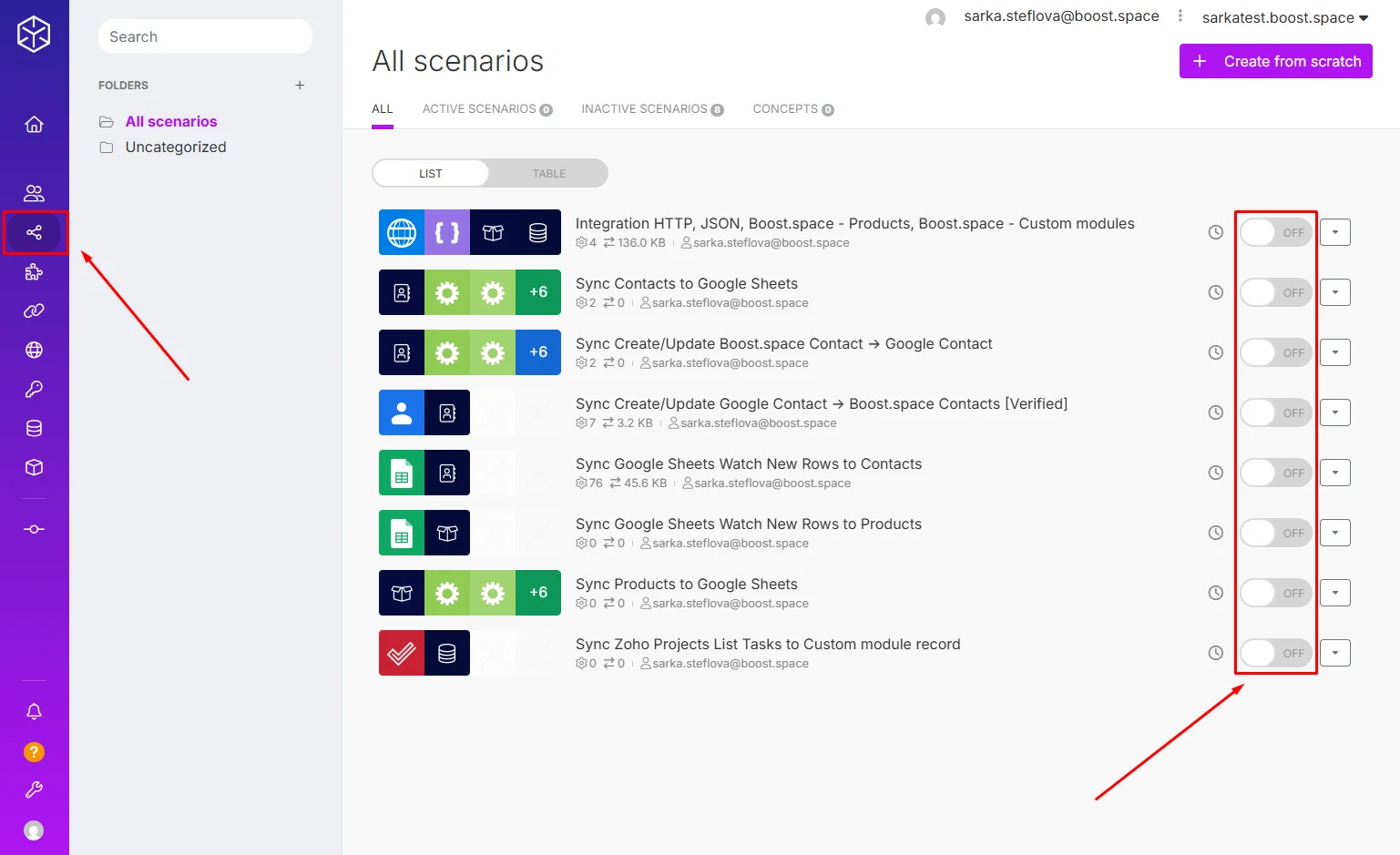The image size is (1400, 855).
Task: Click JSON braces module icon of Integration scenario
Action: point(447,232)
